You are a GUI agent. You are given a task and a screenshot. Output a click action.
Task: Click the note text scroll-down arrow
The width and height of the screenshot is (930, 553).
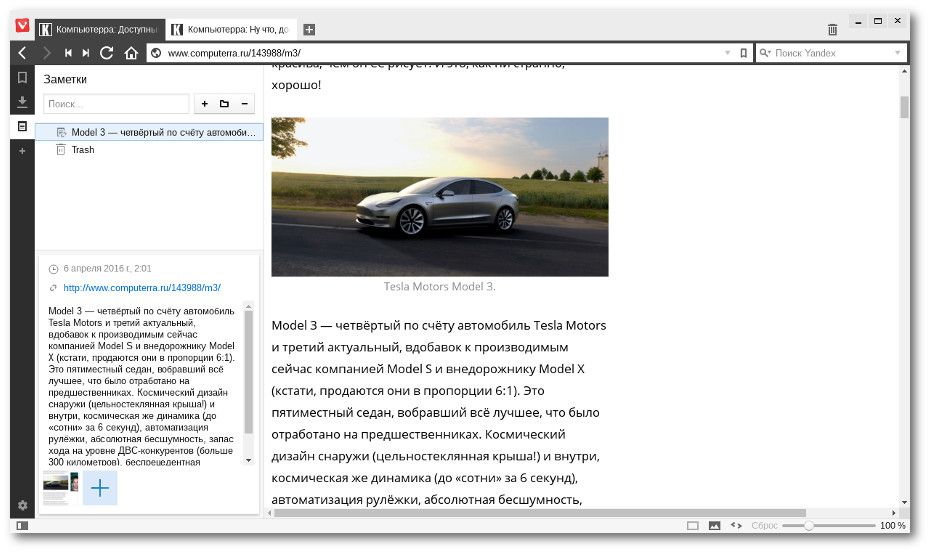[x=249, y=460]
